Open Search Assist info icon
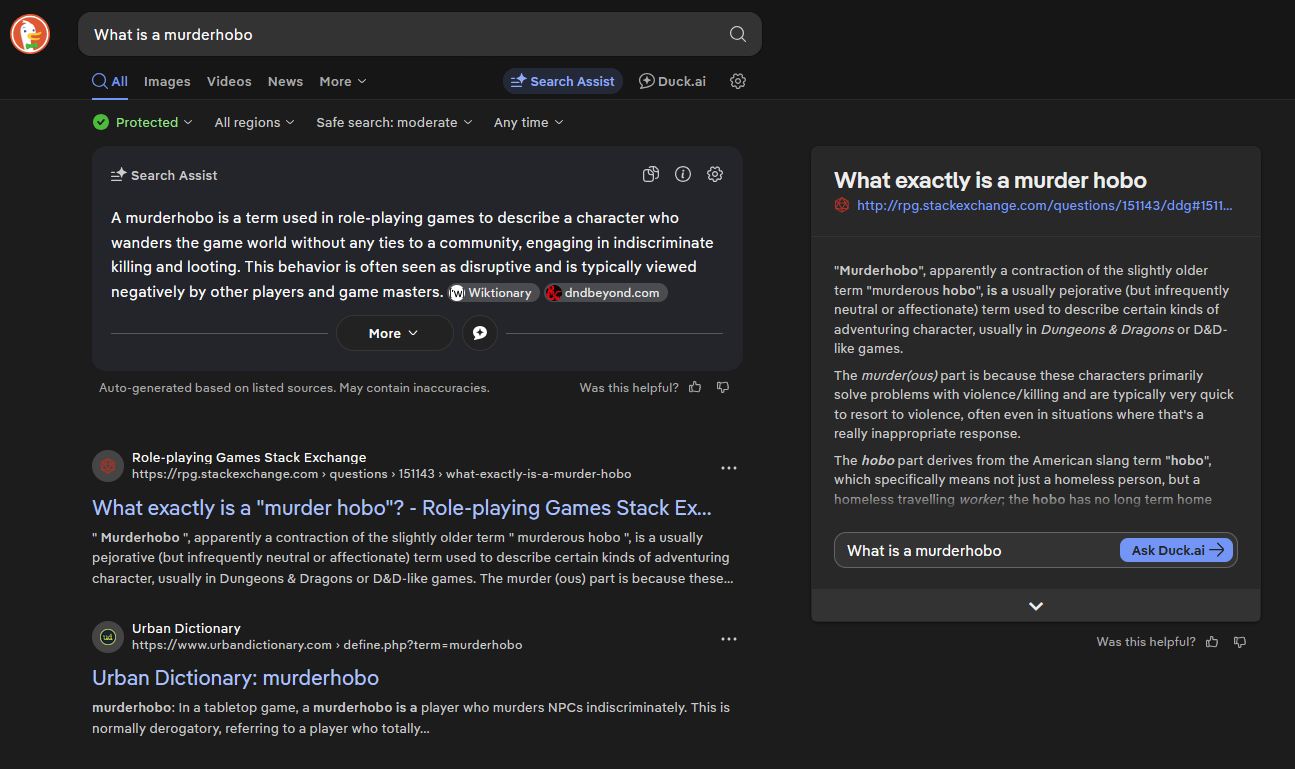Image resolution: width=1295 pixels, height=769 pixels. click(x=683, y=175)
